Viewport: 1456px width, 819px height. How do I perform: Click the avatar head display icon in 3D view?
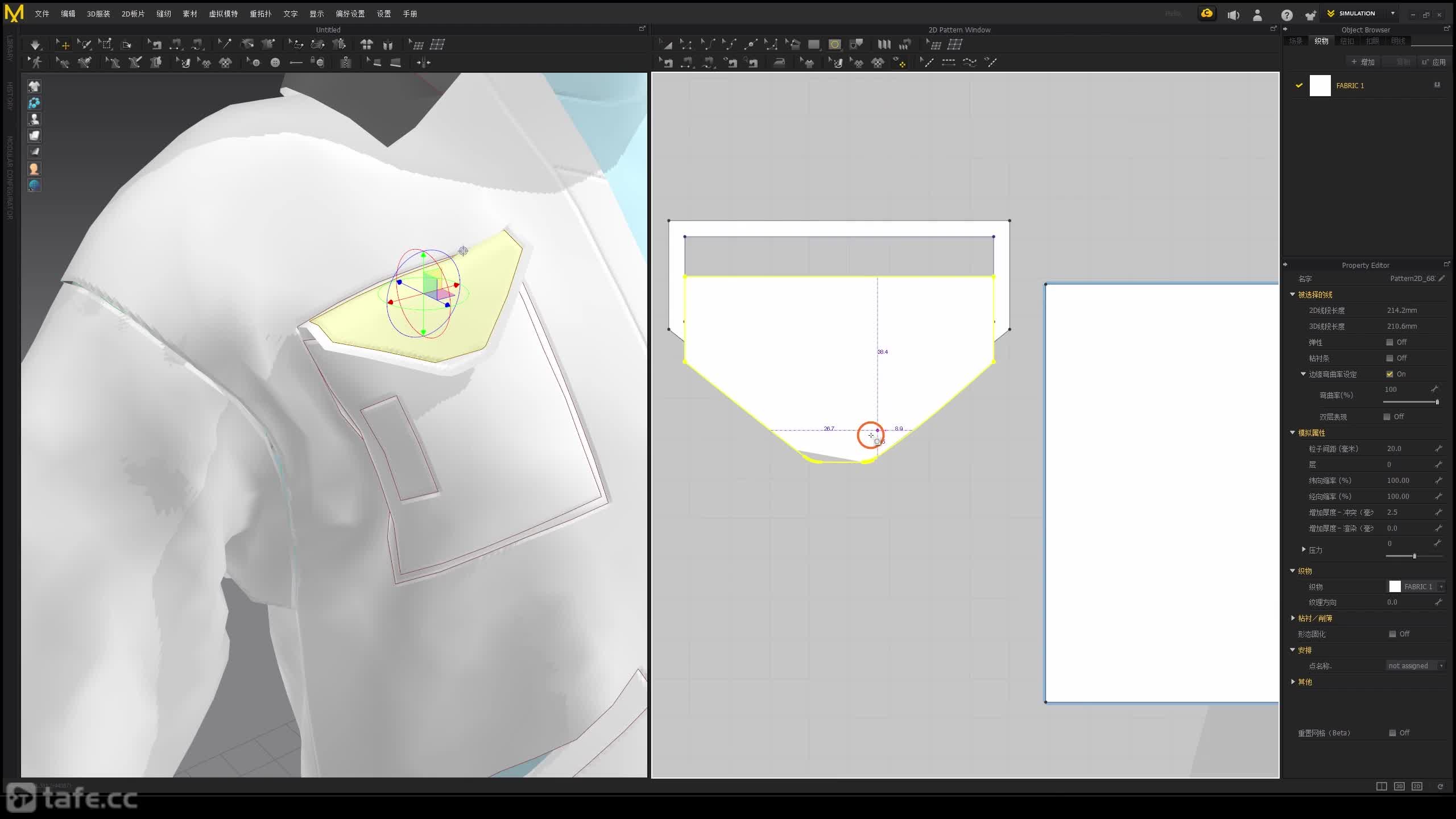coord(34,169)
